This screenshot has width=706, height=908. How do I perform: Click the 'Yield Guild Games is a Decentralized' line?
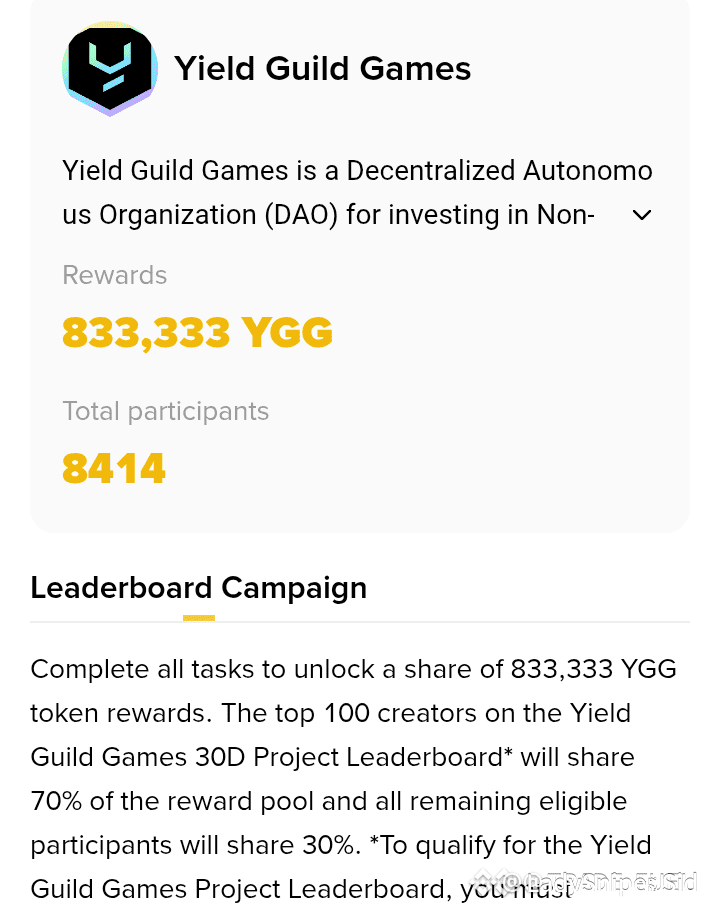(357, 171)
